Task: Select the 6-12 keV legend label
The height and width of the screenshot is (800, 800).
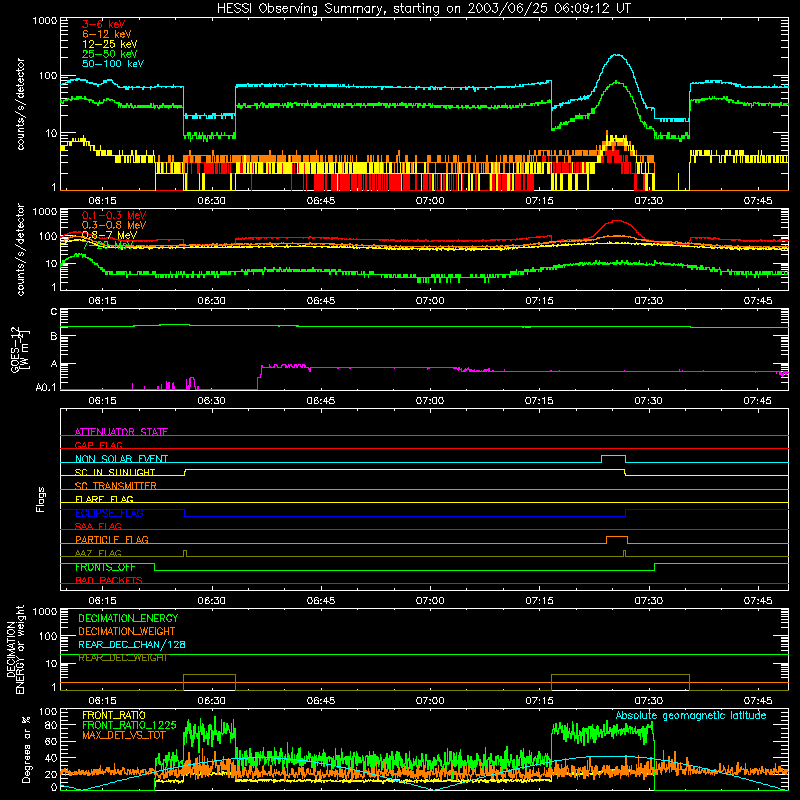Action: [x=107, y=34]
